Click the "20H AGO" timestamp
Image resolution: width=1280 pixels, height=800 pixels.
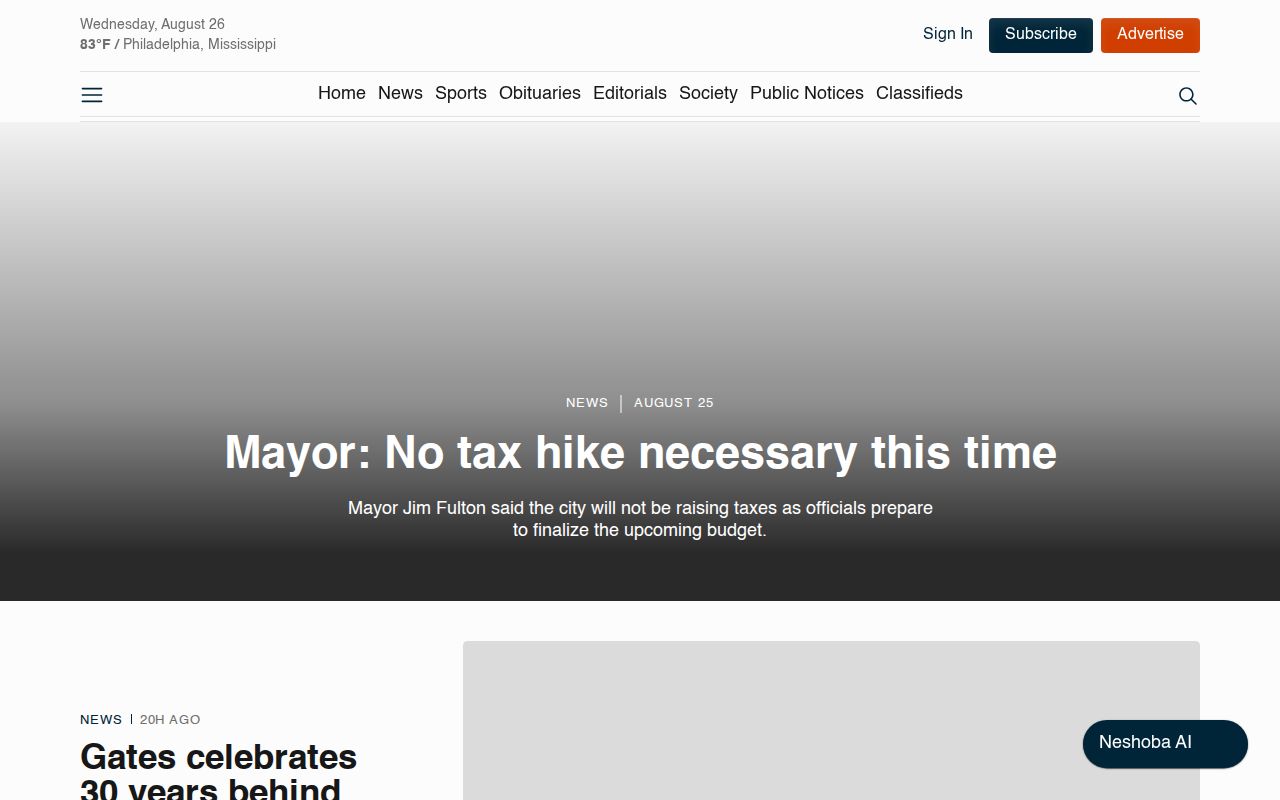point(170,720)
